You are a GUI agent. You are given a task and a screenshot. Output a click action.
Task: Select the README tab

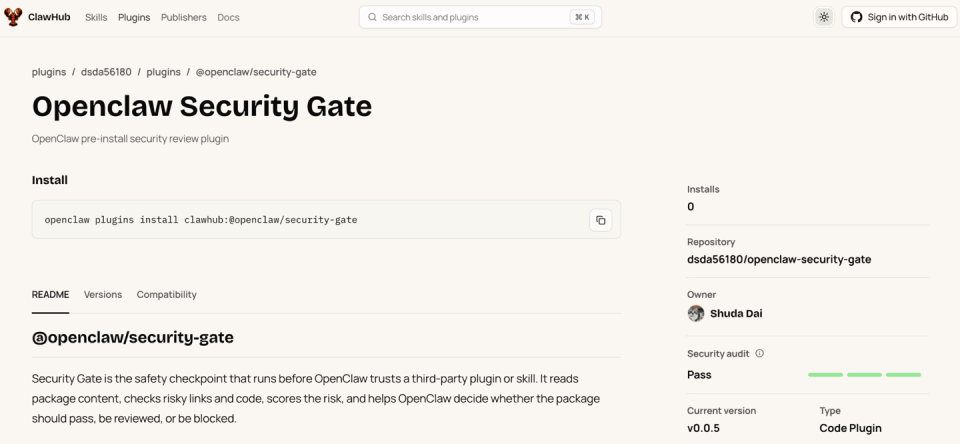pyautogui.click(x=50, y=295)
